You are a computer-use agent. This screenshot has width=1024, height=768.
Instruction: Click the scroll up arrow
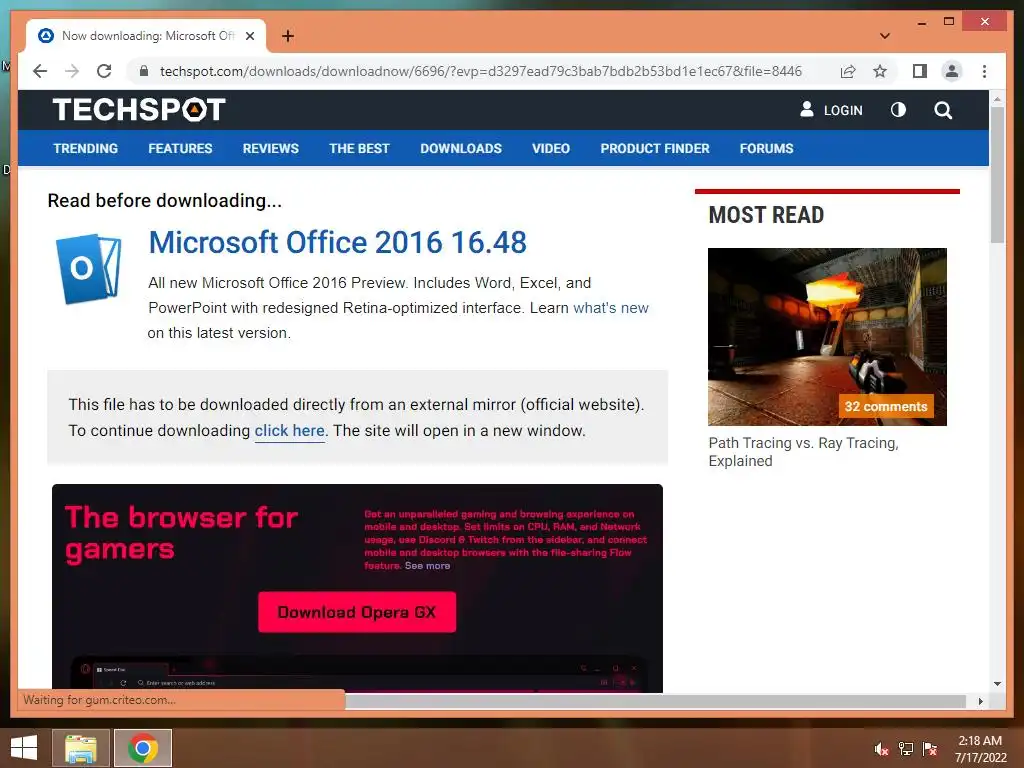pos(997,99)
